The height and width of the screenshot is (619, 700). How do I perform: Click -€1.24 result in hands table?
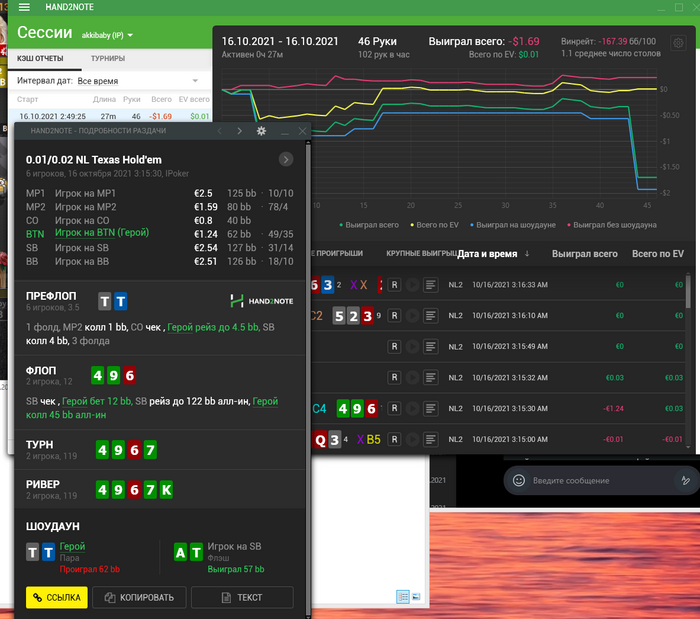tap(613, 408)
